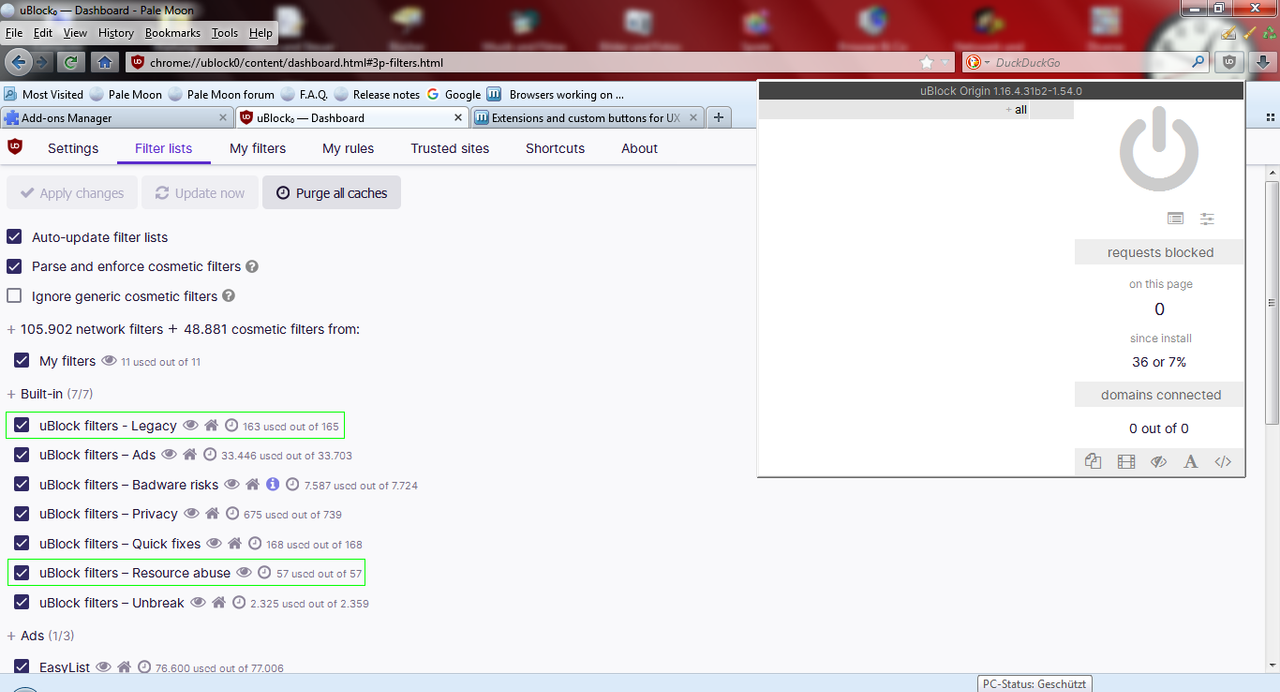Viewport: 1280px width, 692px height.
Task: Open the Settings dashboard tab
Action: tap(73, 148)
